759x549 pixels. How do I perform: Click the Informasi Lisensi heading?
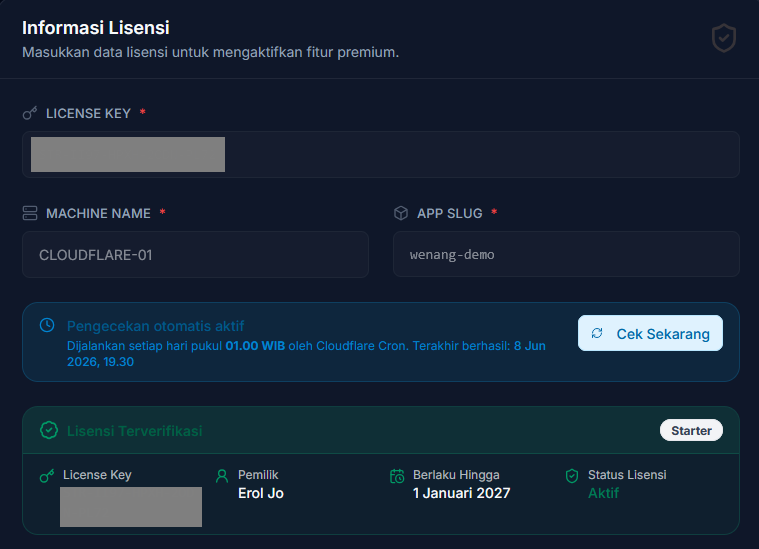coord(96,28)
